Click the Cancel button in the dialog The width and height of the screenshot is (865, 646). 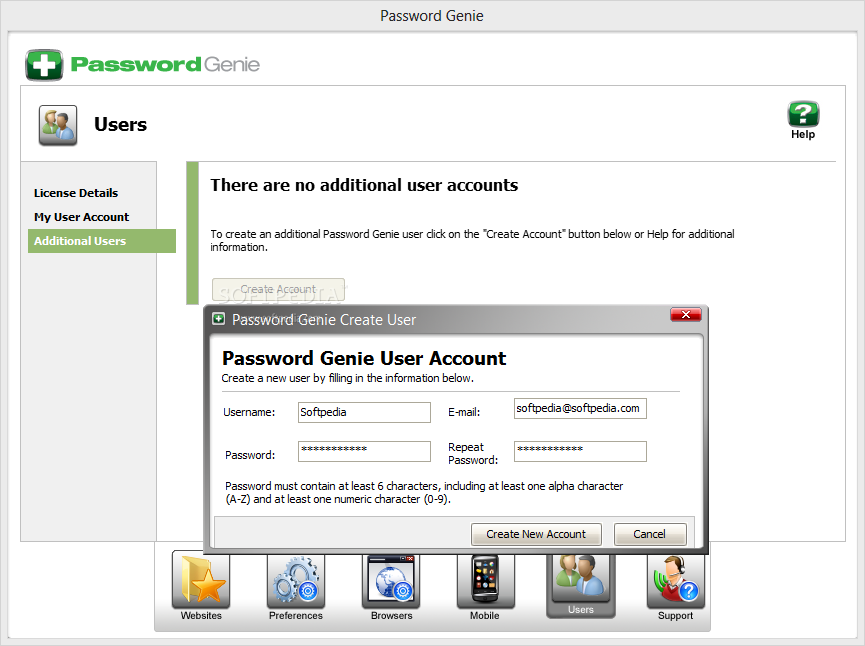point(650,534)
